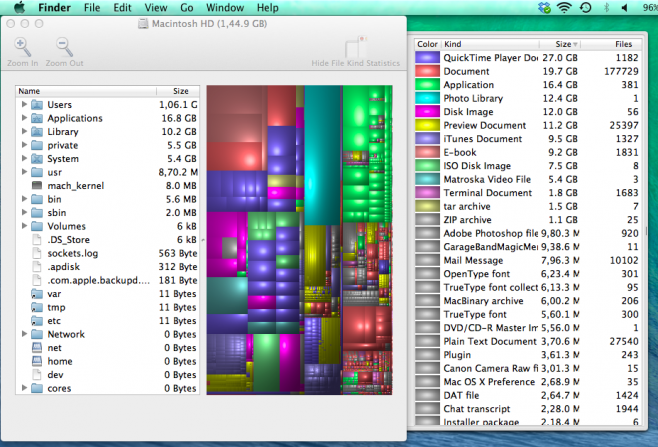The width and height of the screenshot is (658, 447).
Task: Click the Zoom Out magnifier icon
Action: click(64, 47)
